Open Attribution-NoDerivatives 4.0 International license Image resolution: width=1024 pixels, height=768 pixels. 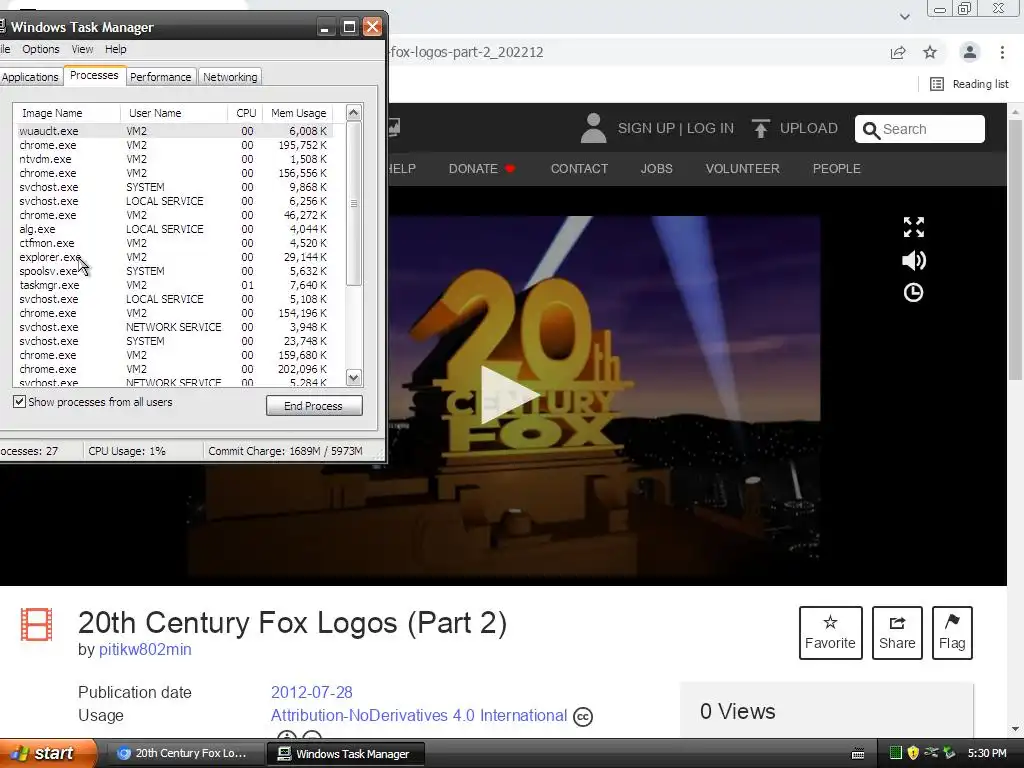pyautogui.click(x=419, y=716)
